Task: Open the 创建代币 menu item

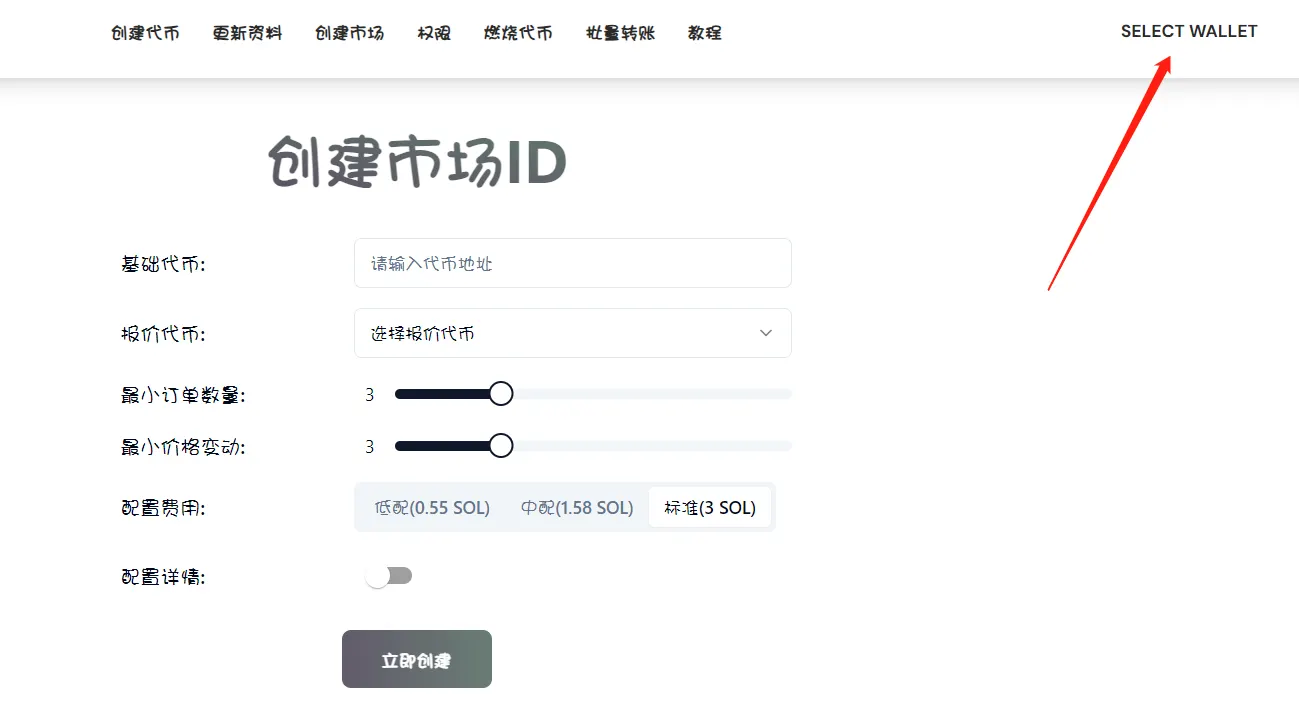Action: point(145,33)
